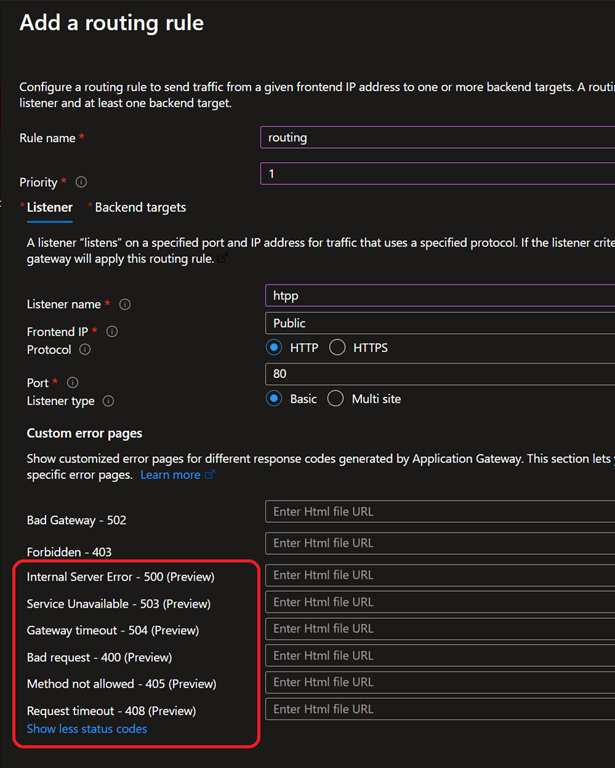Click the Bad Gateway 502 URL field

(440, 512)
